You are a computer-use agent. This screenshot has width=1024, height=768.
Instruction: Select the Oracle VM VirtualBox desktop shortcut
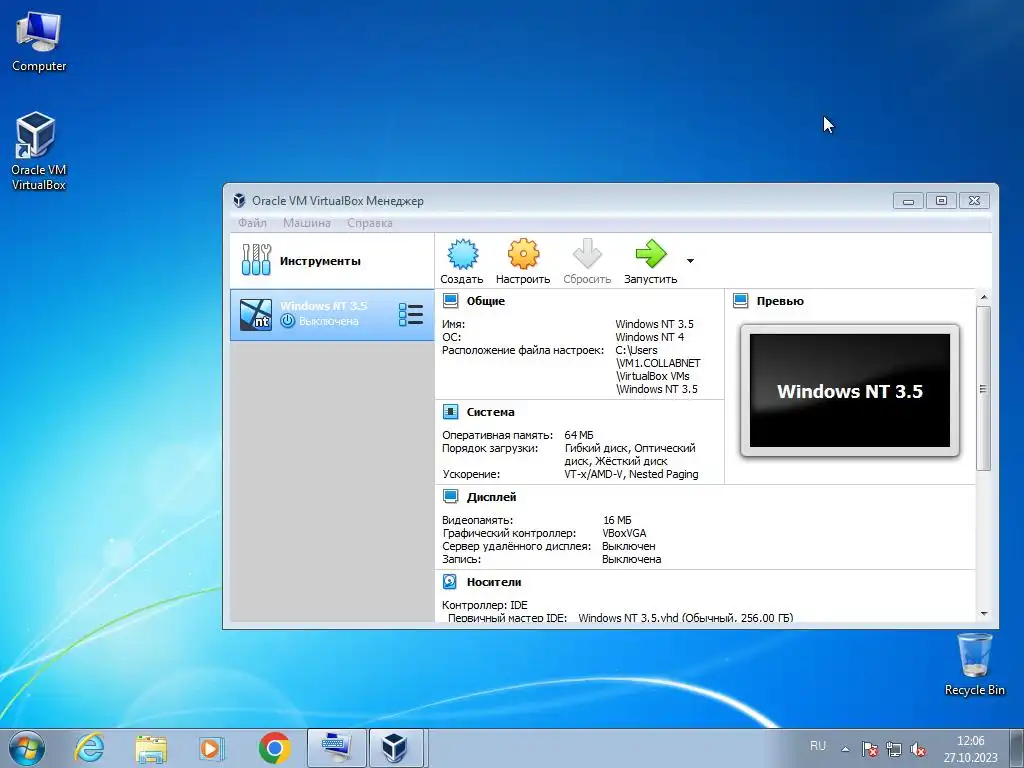(x=39, y=152)
